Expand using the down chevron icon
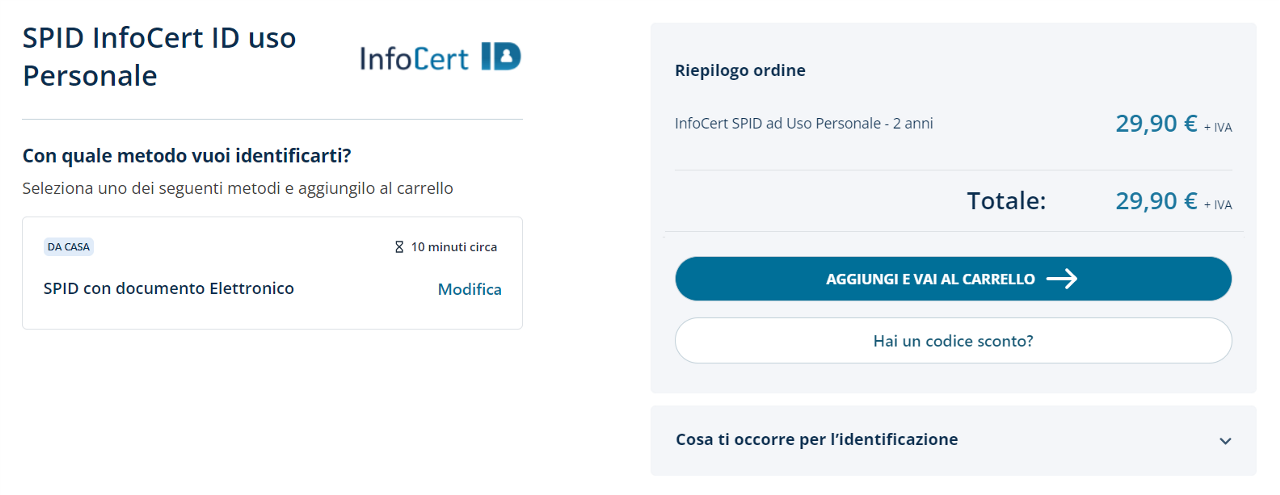 click(1225, 441)
